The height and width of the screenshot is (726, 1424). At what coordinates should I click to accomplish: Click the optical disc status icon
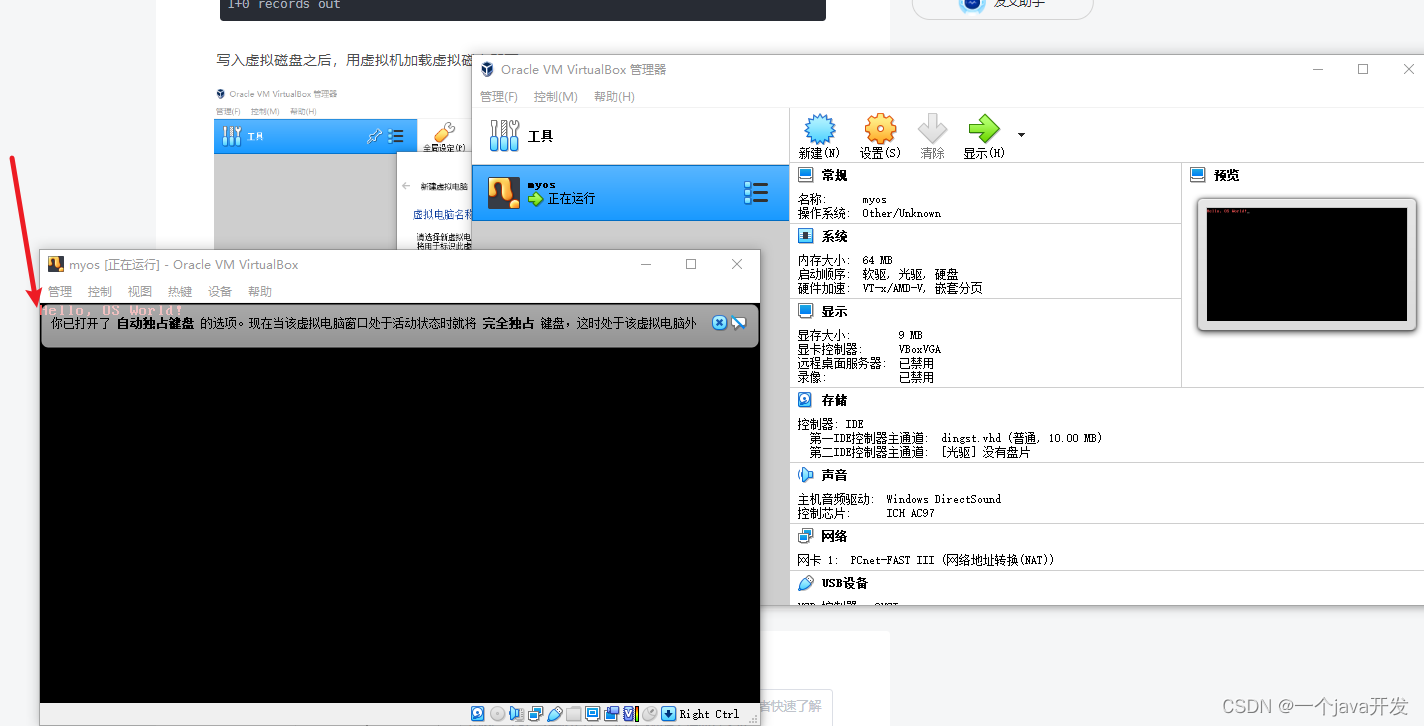click(497, 713)
